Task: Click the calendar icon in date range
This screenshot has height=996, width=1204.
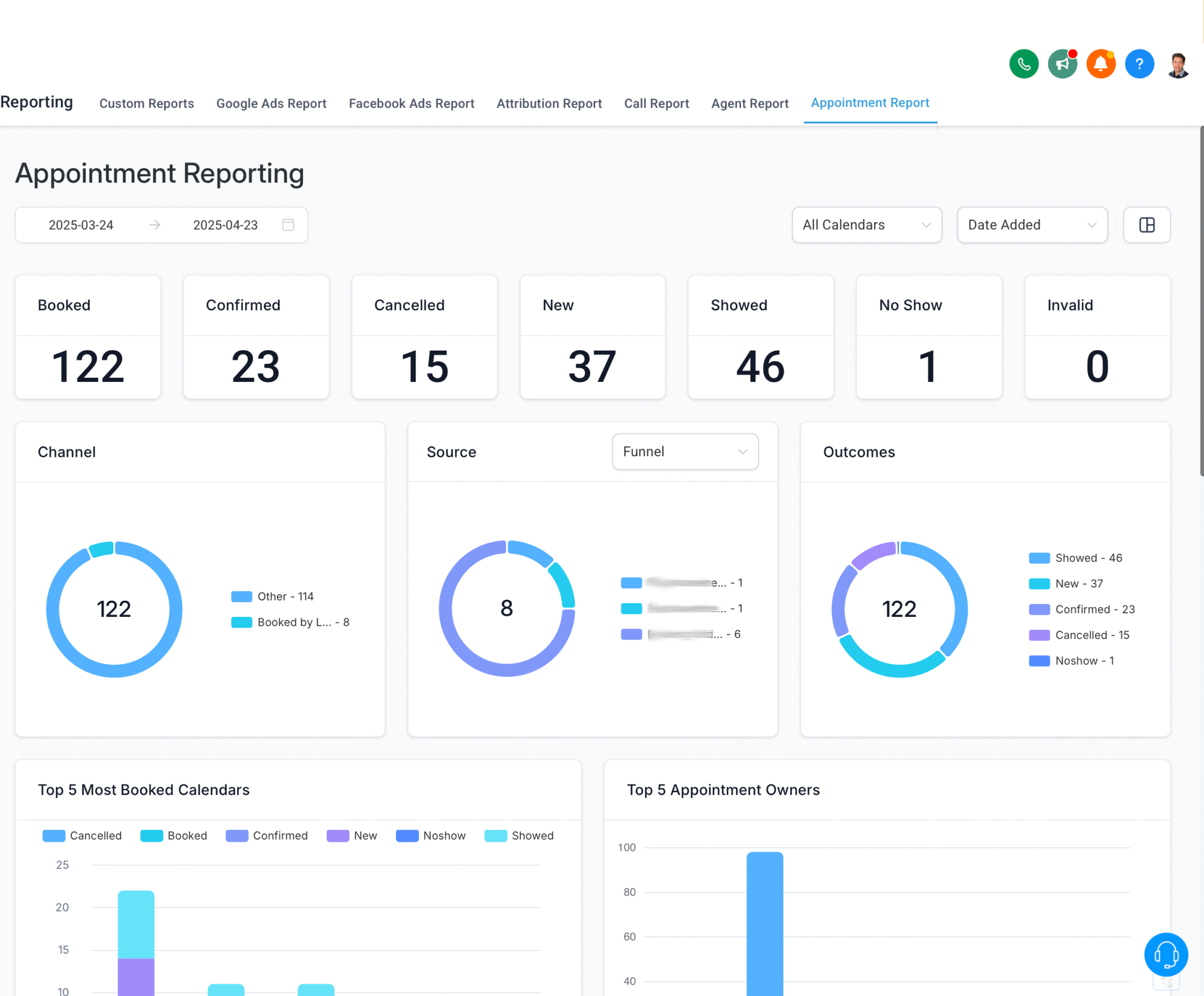Action: (x=288, y=225)
